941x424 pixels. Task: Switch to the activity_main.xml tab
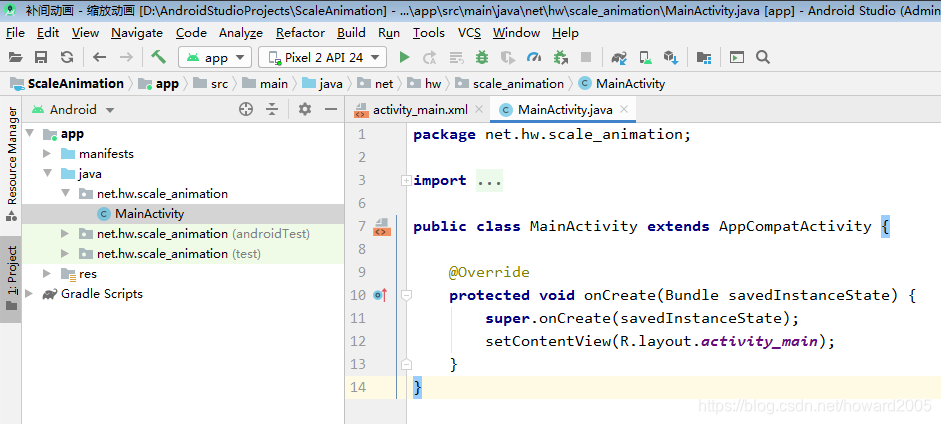pyautogui.click(x=420, y=110)
